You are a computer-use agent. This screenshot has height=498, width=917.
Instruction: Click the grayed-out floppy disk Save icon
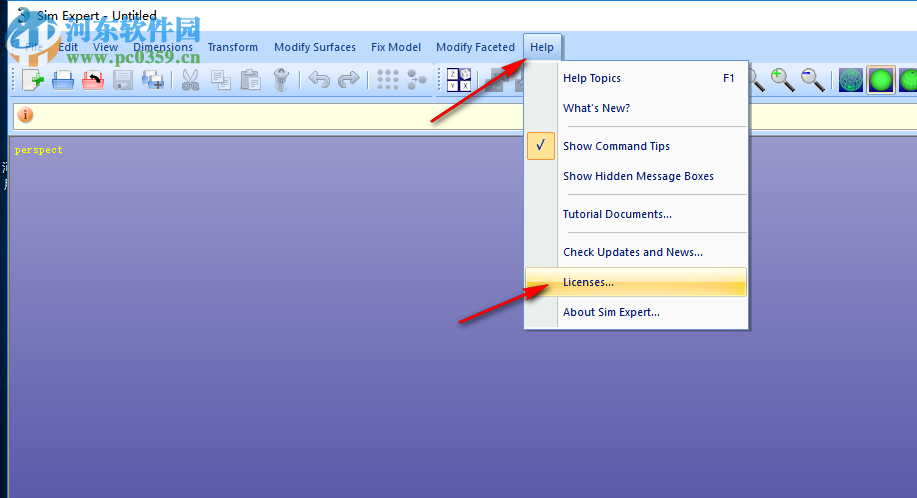pos(123,79)
